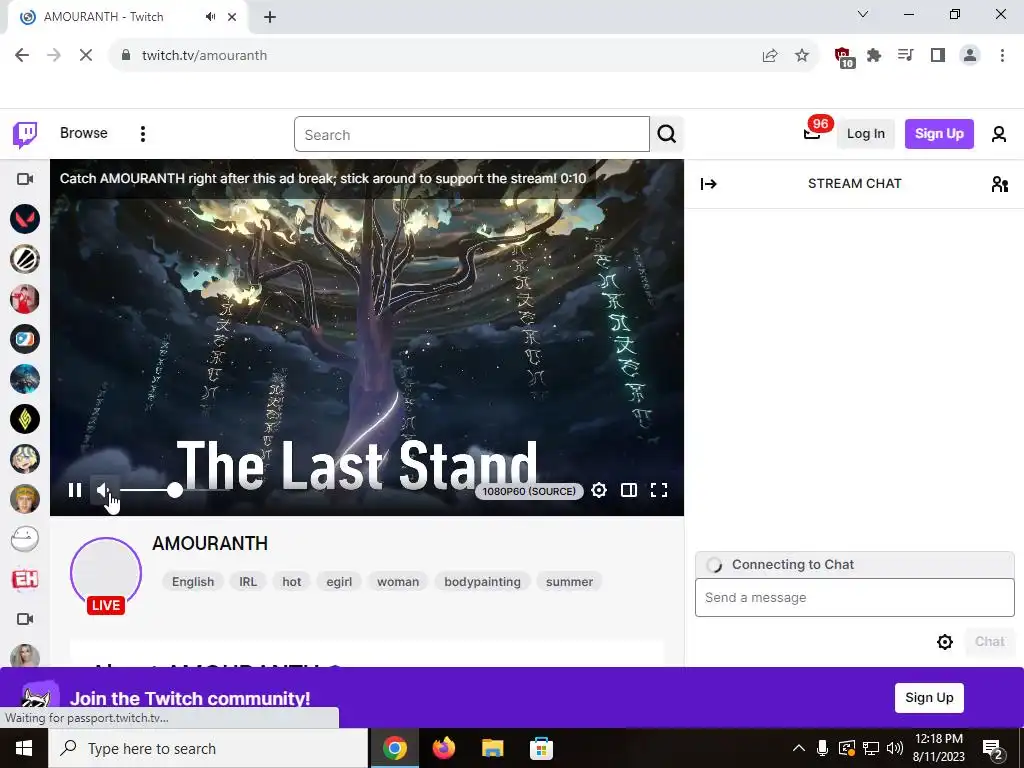Share this page using the share icon

click(770, 56)
